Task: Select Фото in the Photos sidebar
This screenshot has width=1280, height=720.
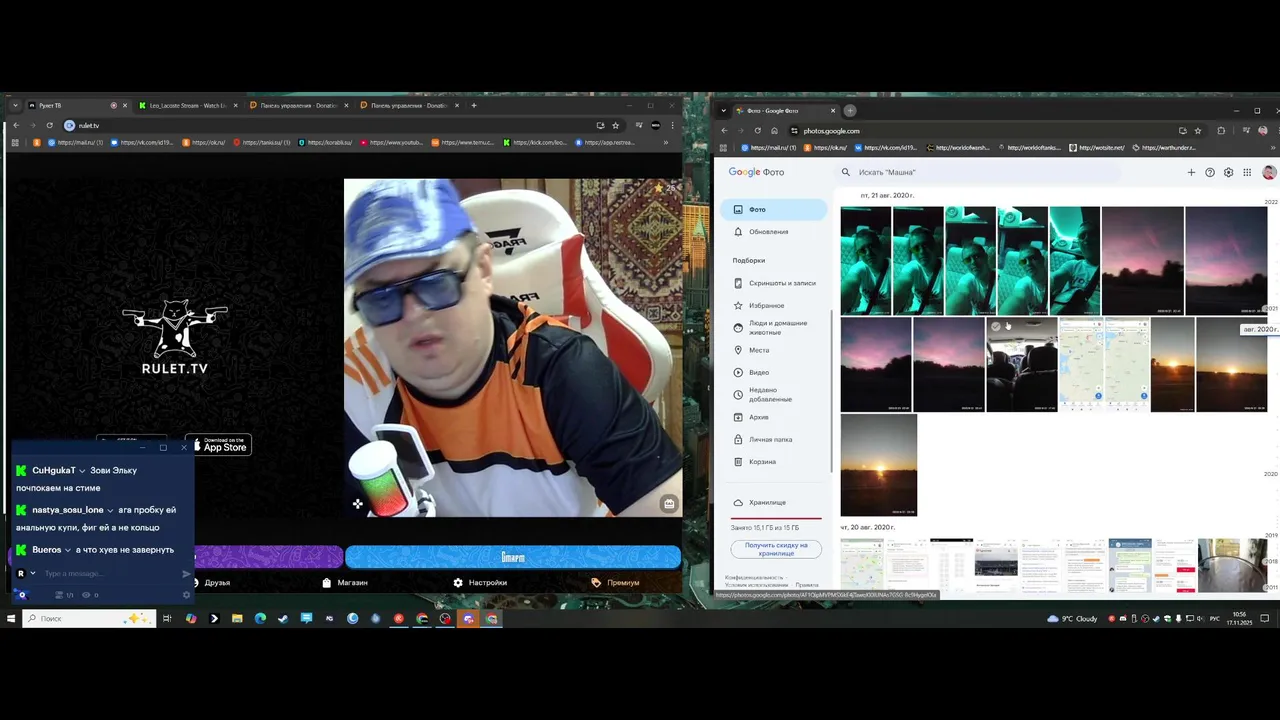Action: (x=774, y=209)
